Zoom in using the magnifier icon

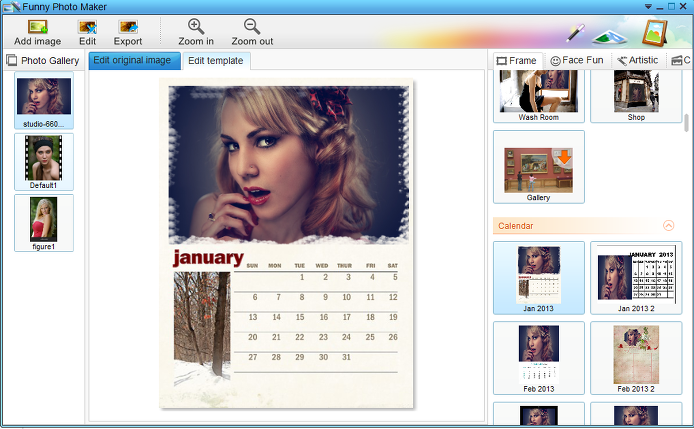(x=196, y=27)
